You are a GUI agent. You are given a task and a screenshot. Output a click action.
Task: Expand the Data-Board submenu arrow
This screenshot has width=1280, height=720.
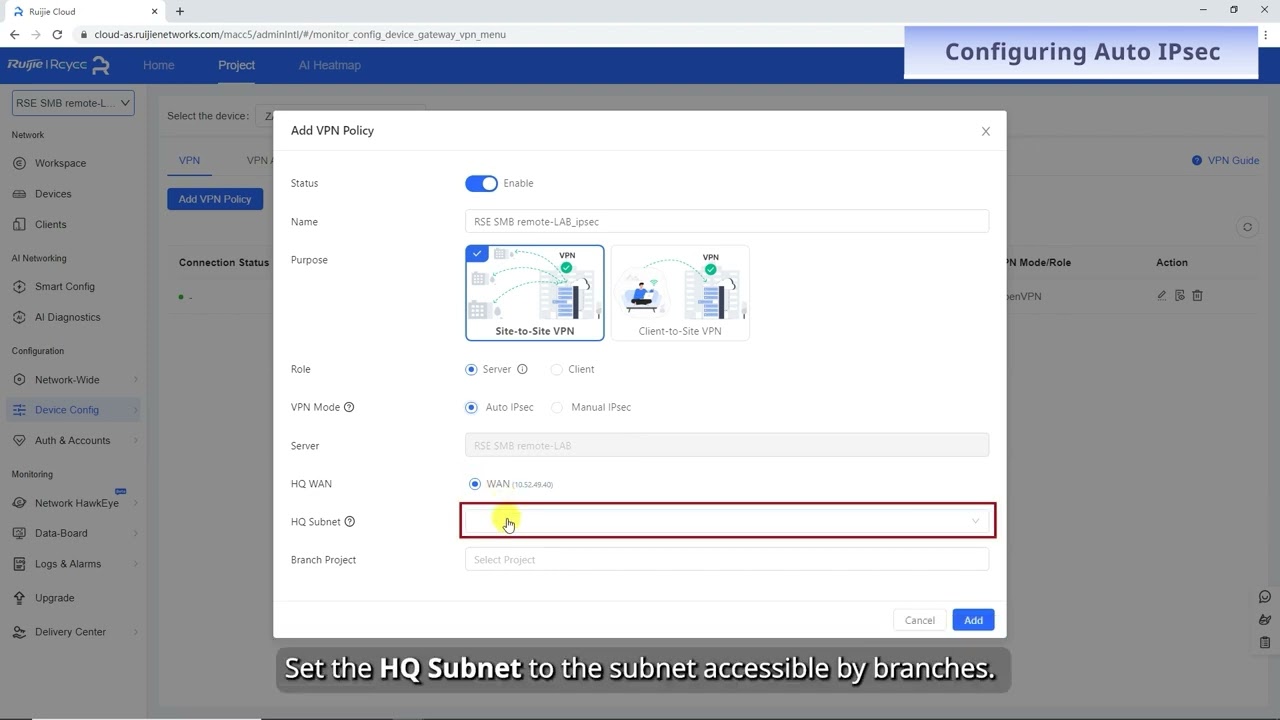[x=135, y=533]
